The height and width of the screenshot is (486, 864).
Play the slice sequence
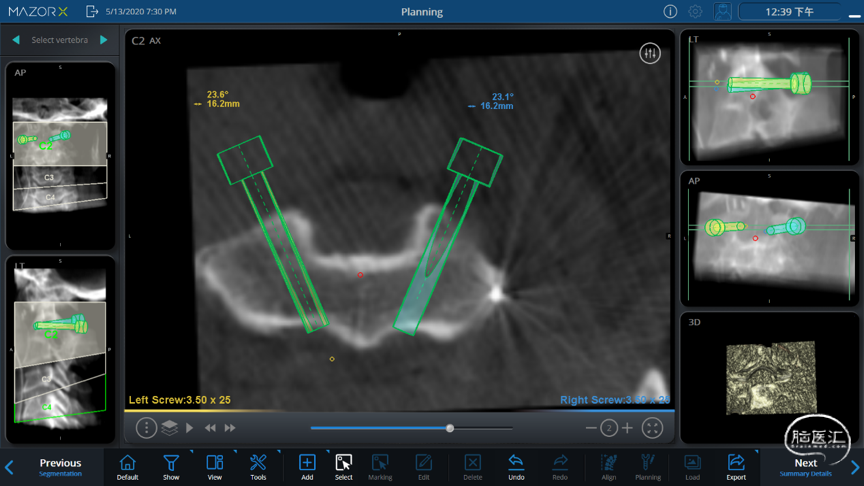[x=190, y=428]
